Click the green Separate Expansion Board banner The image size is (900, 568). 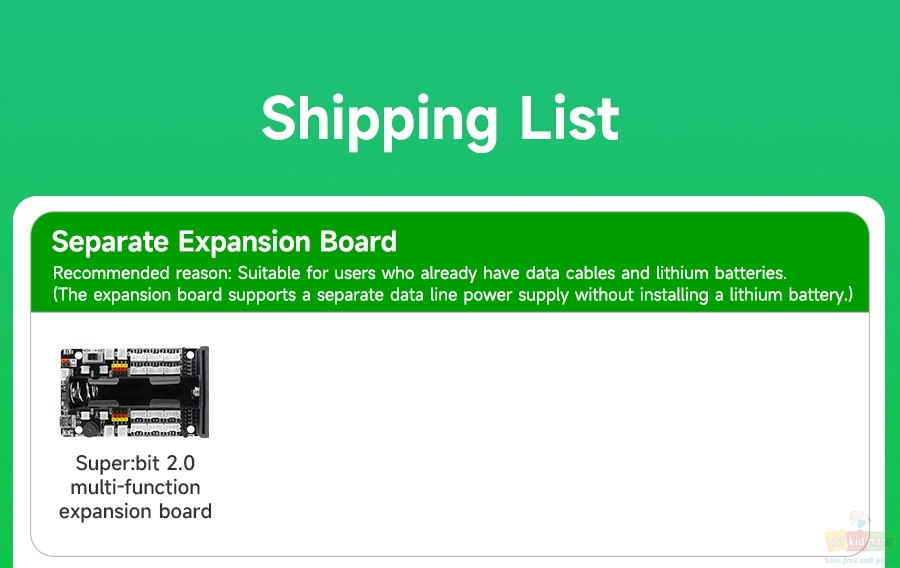[x=450, y=262]
